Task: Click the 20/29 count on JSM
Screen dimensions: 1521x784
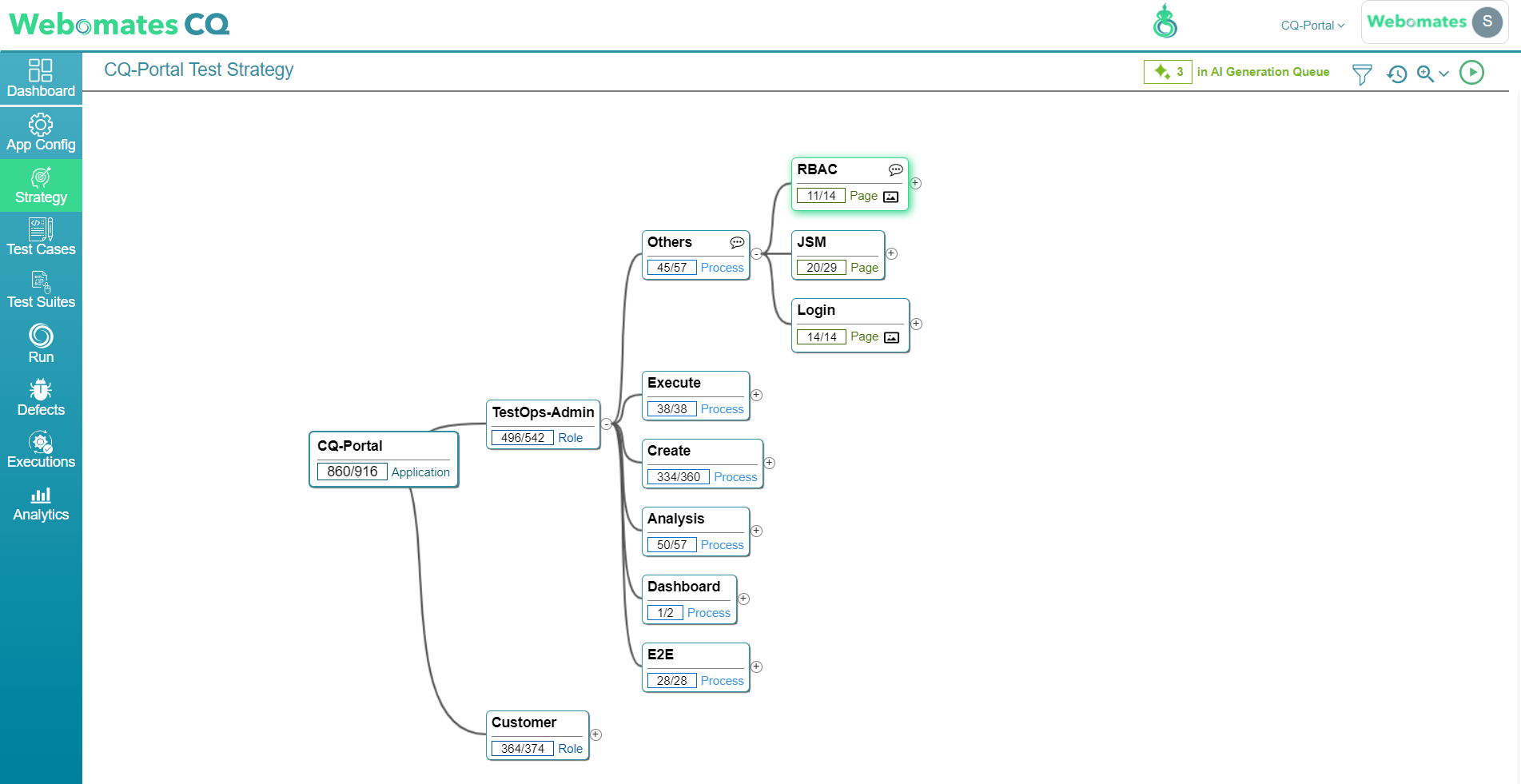Action: click(822, 268)
